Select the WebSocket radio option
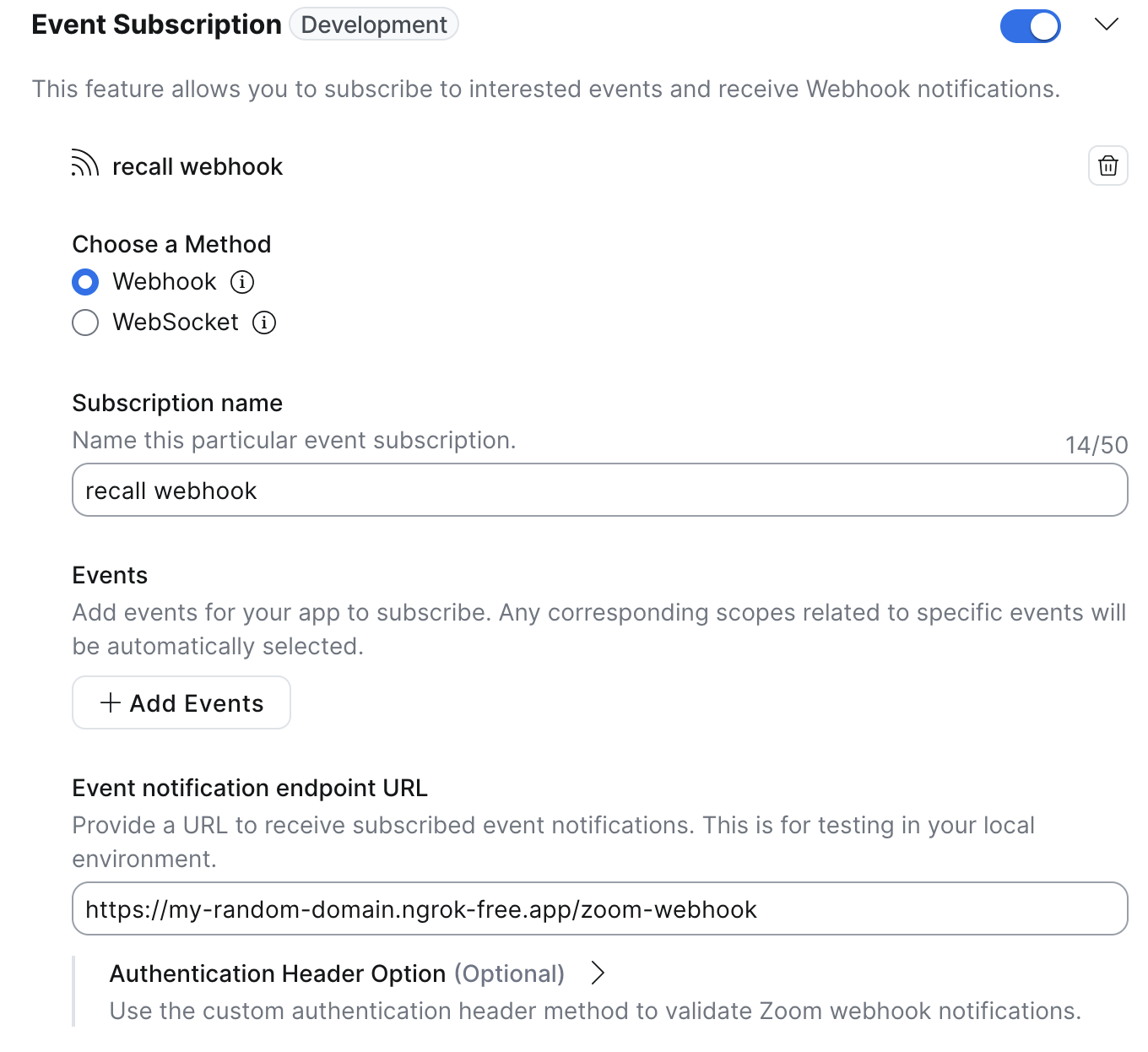Viewport: 1148px width, 1052px height. 85,323
